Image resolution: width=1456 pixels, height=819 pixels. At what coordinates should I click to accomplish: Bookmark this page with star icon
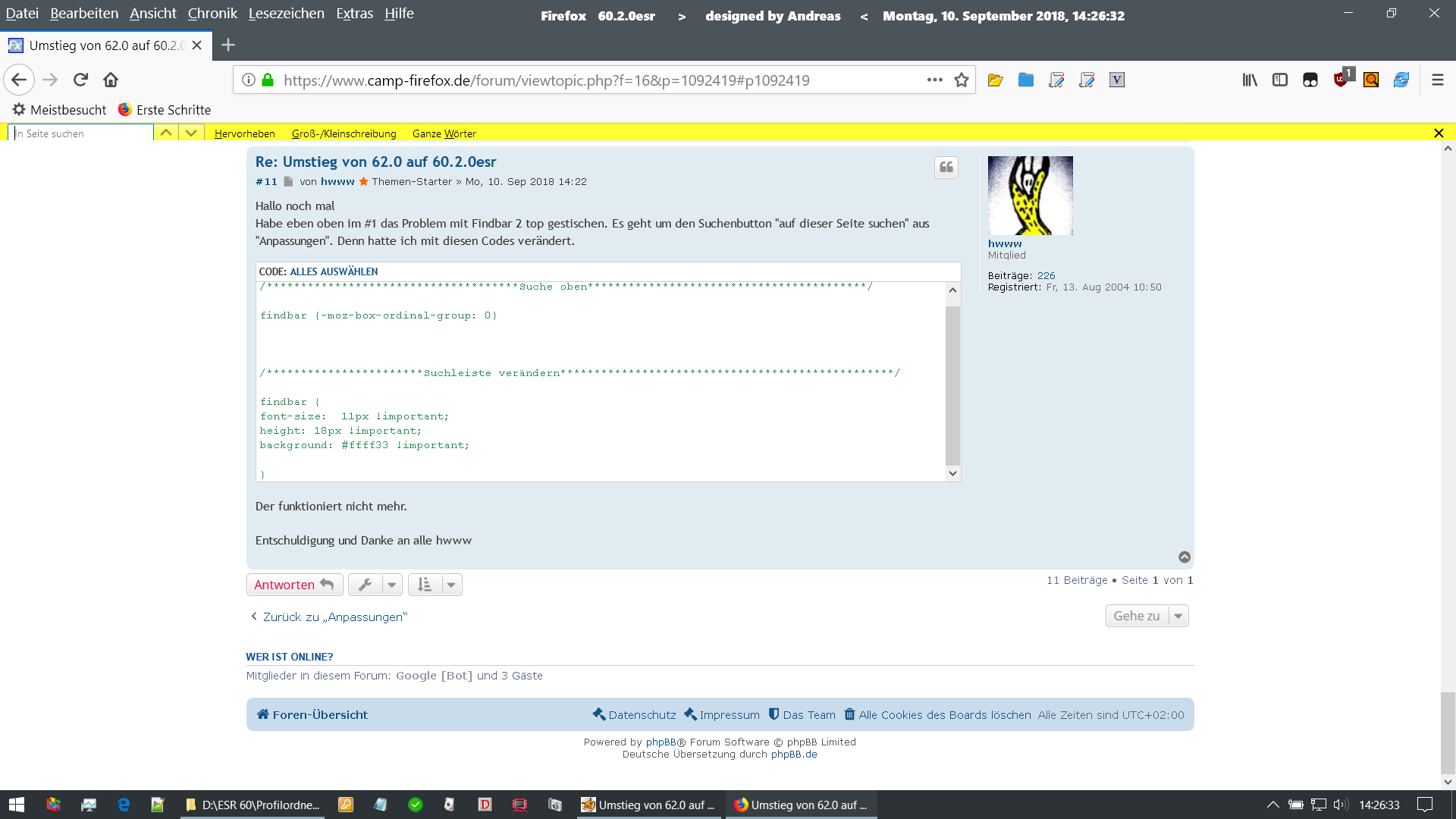(x=962, y=80)
